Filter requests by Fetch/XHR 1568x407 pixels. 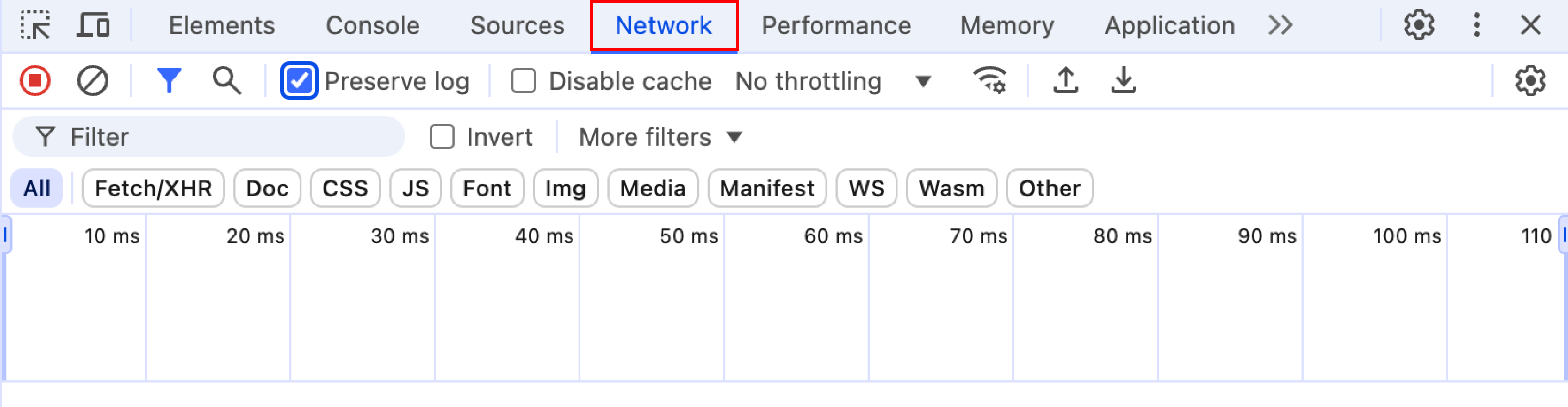coord(154,188)
